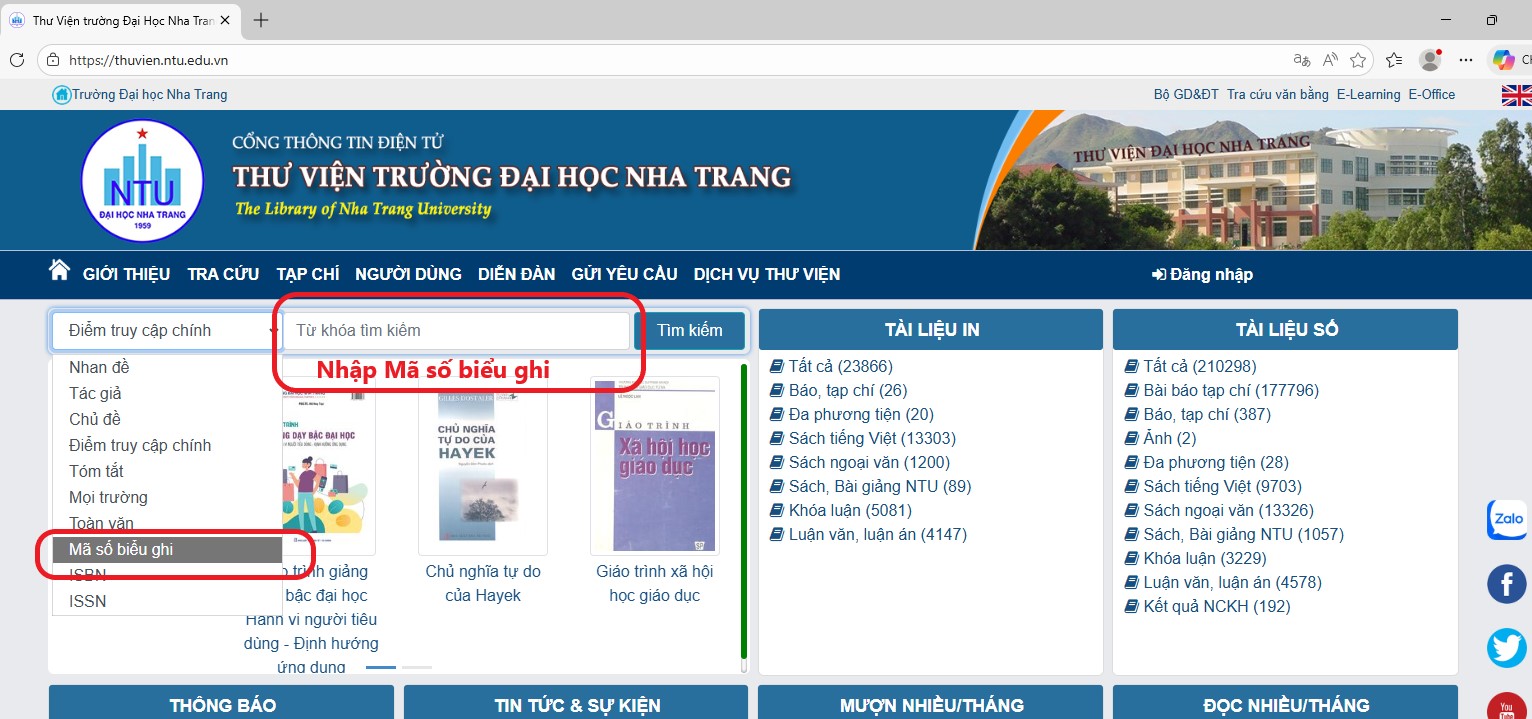Refresh the page in browser
1532x719 pixels.
tap(17, 60)
